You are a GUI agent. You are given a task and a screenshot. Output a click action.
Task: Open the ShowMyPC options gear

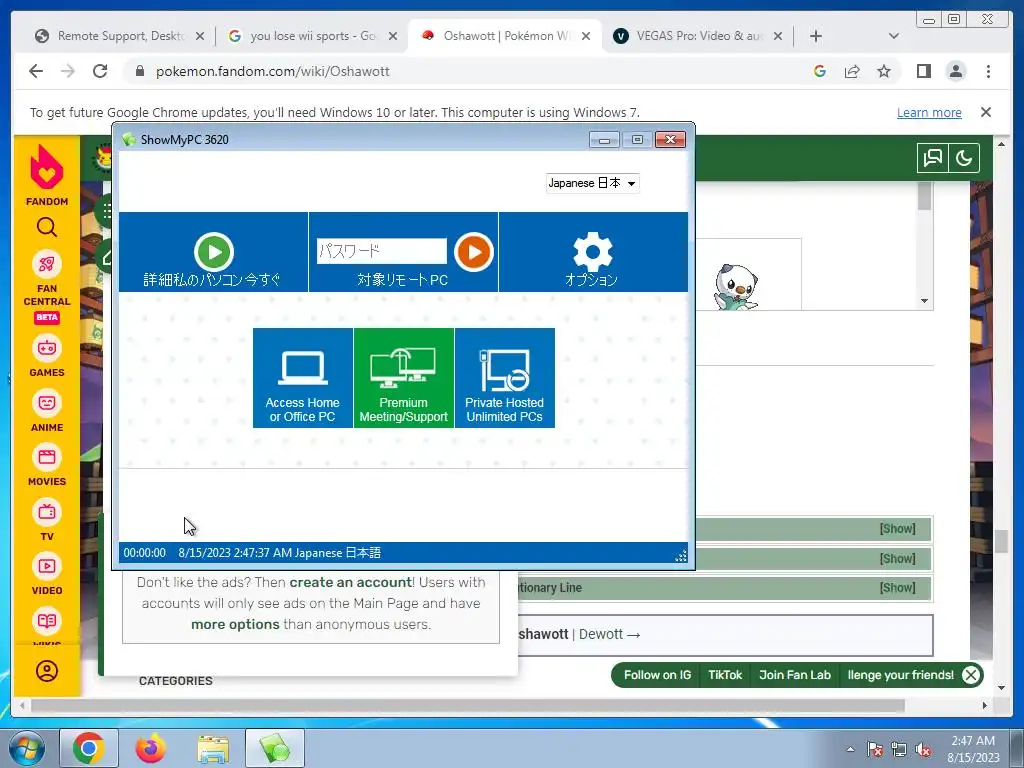(592, 251)
